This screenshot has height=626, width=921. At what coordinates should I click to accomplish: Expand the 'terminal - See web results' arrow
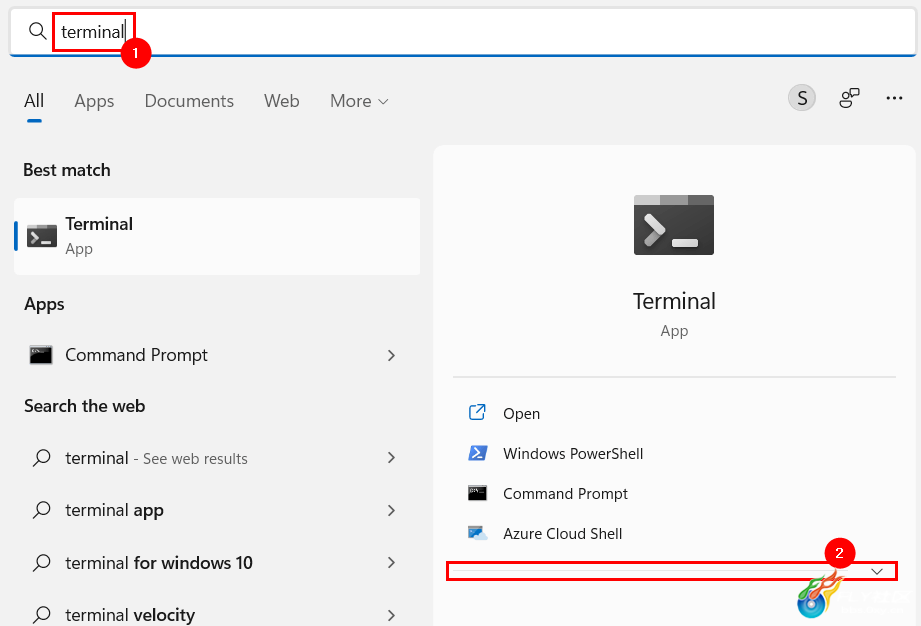[x=391, y=458]
